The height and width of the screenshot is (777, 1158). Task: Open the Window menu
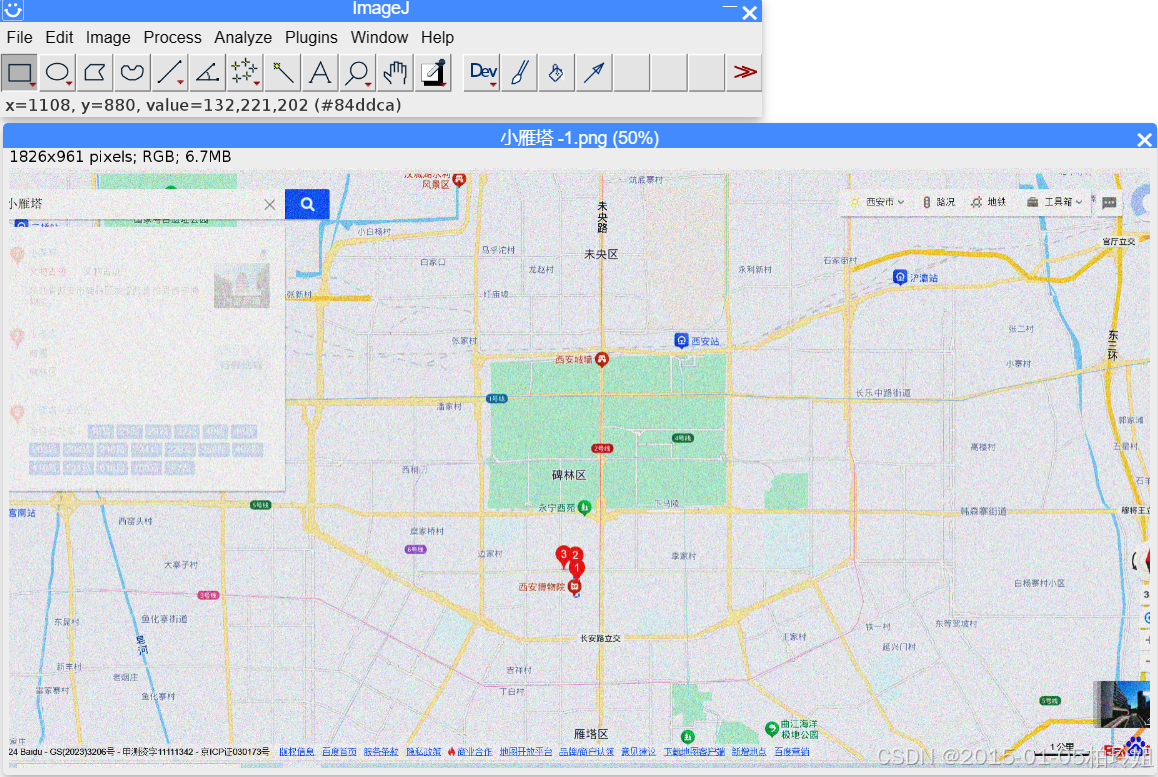tap(379, 37)
